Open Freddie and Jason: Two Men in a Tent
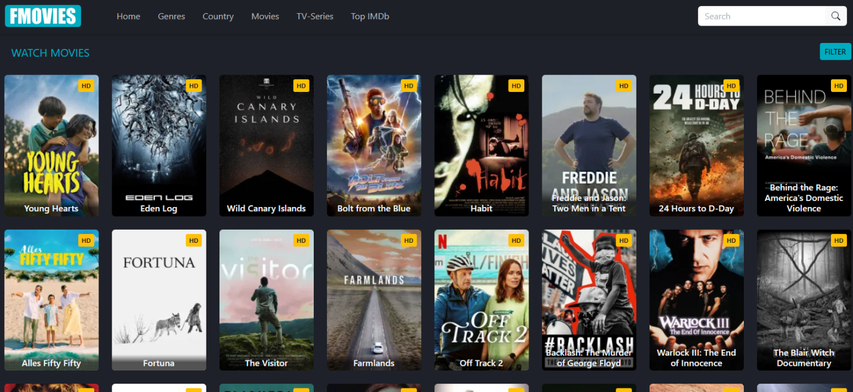Image resolution: width=853 pixels, height=392 pixels. click(589, 146)
